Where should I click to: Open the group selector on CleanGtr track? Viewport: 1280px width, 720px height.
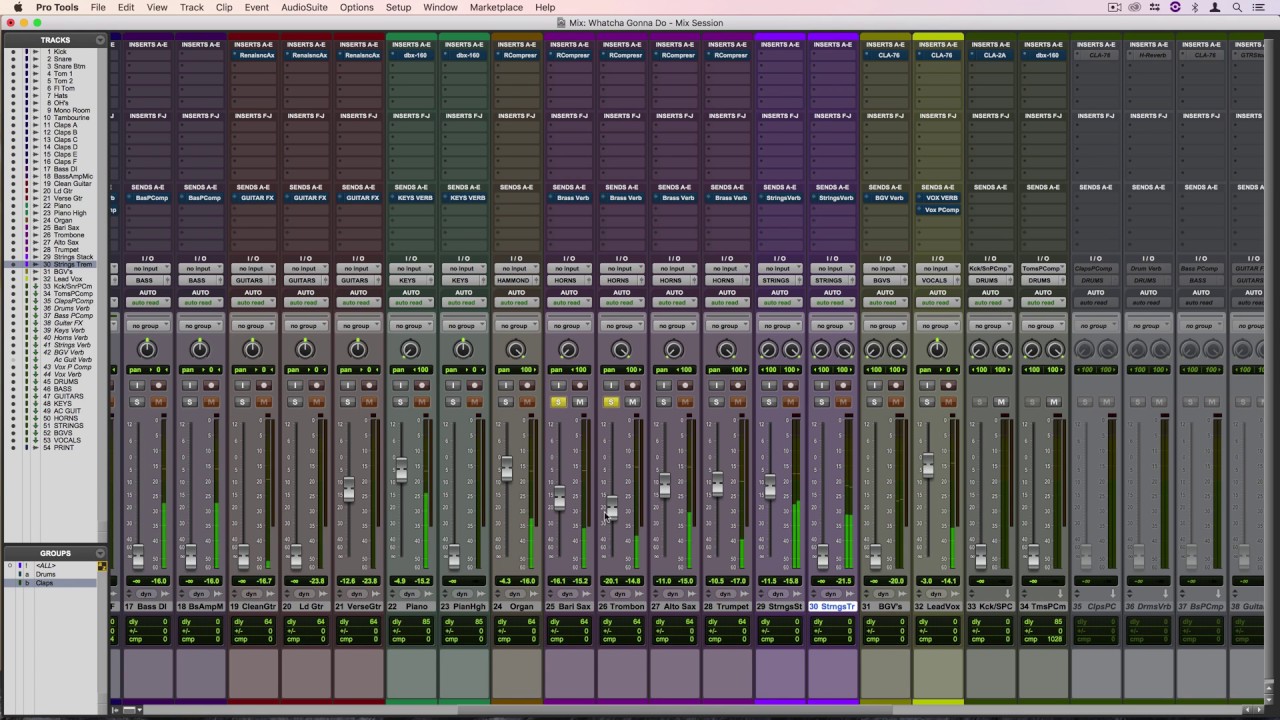(252, 326)
